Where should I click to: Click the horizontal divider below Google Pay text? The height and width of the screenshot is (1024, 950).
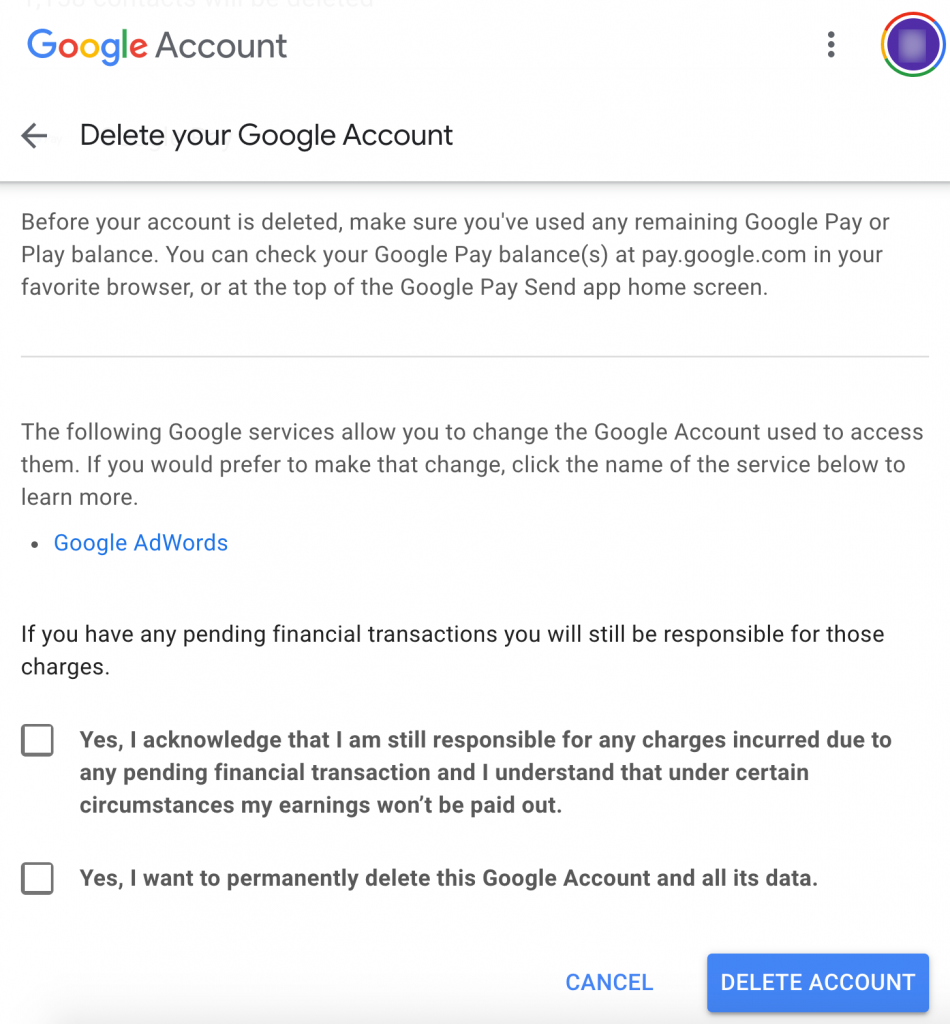pos(475,357)
